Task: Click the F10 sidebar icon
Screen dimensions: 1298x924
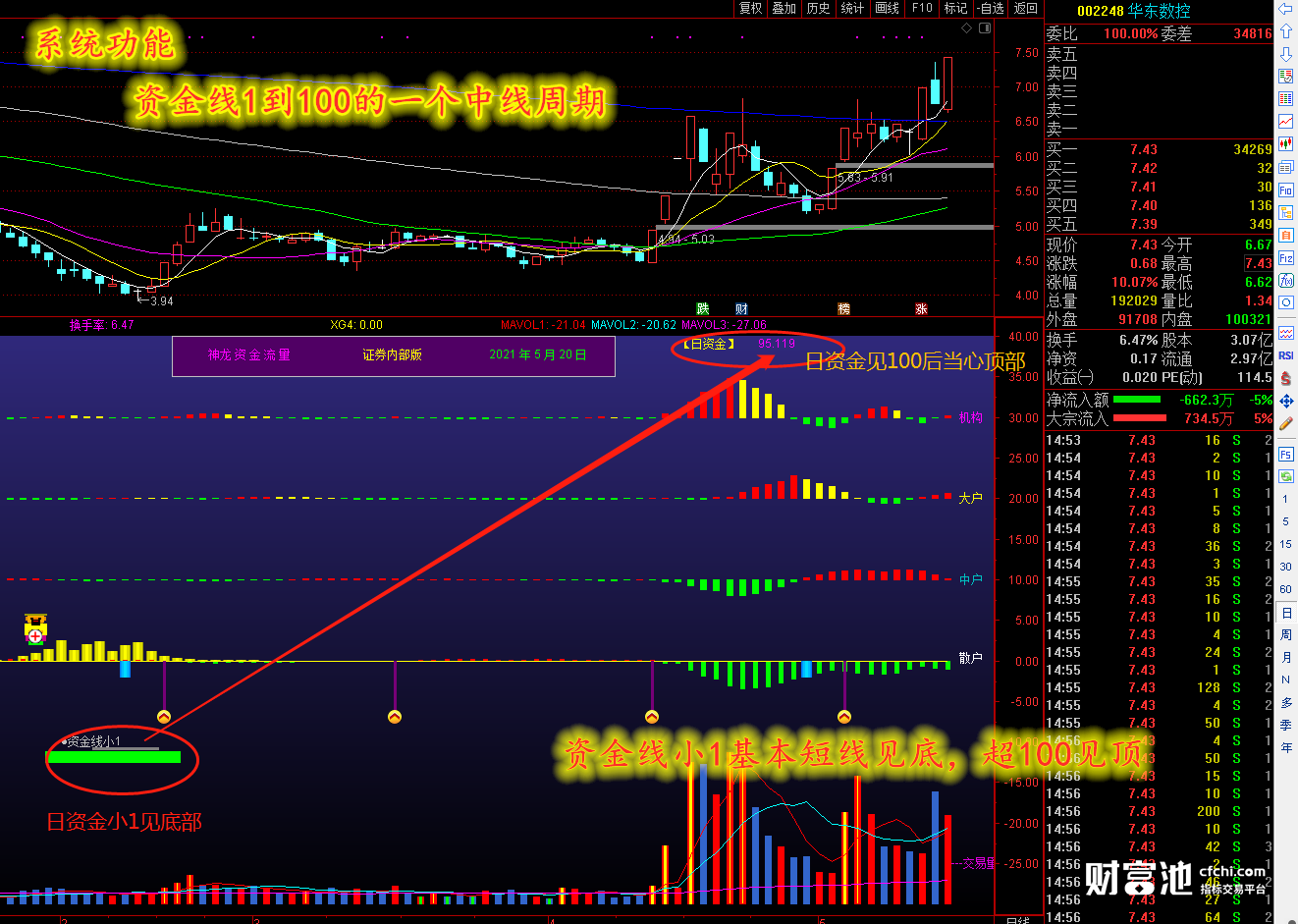Action: [x=1285, y=190]
